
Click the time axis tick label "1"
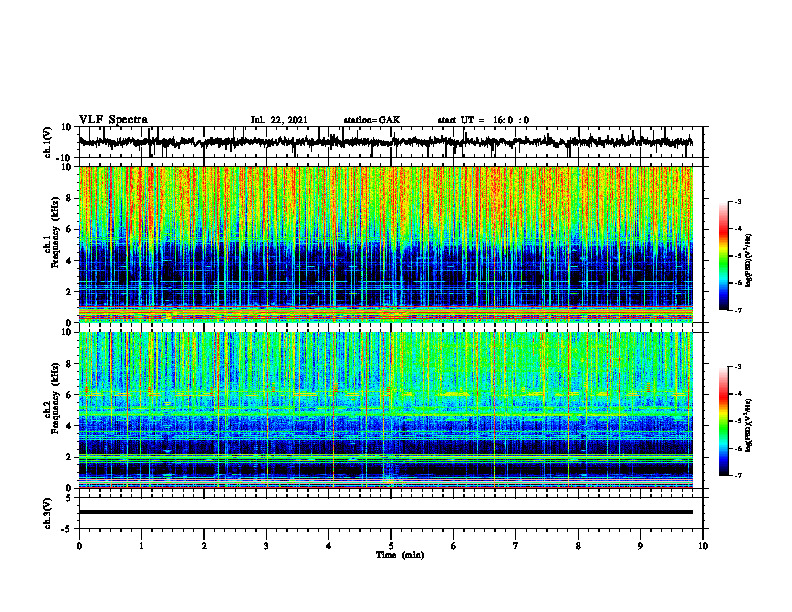coord(141,546)
